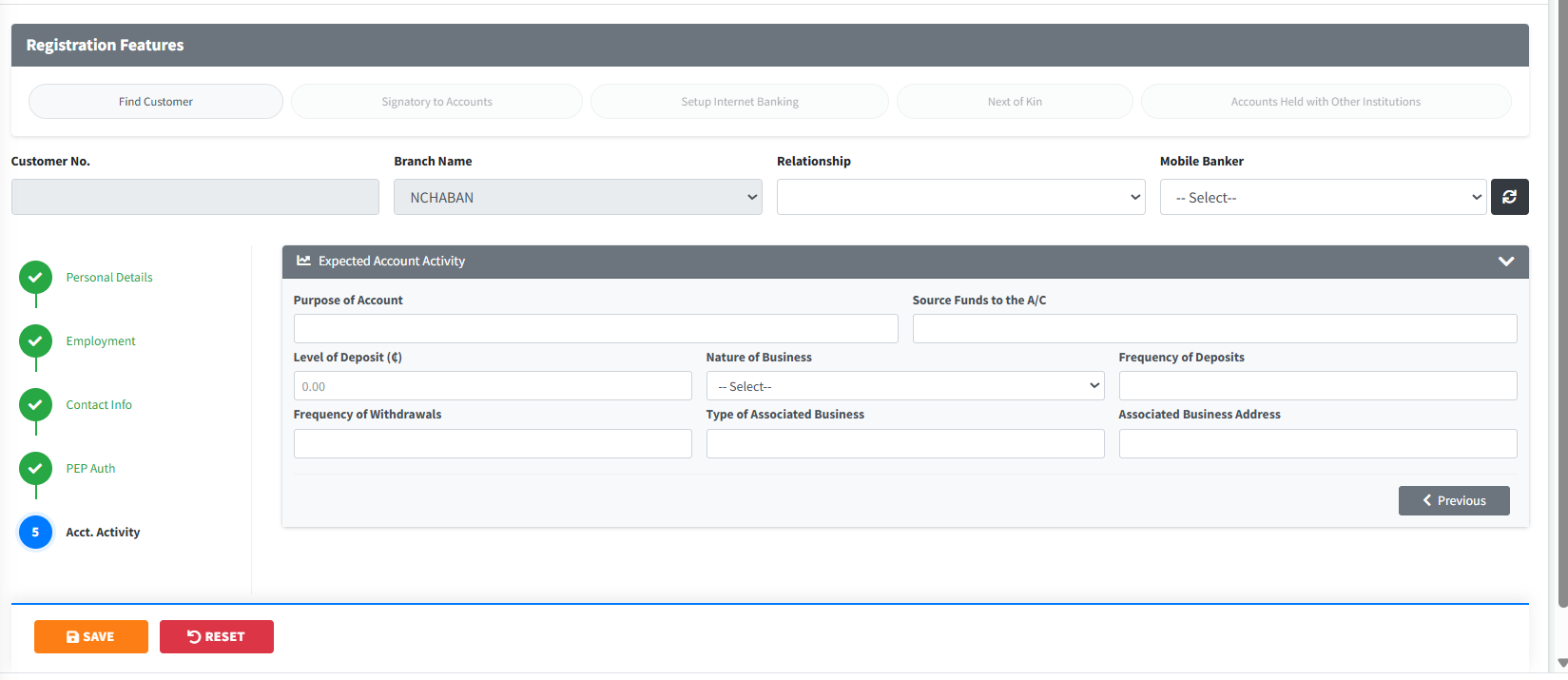This screenshot has width=1568, height=680.
Task: Click the Contact Info checkmark circle
Action: (36, 405)
